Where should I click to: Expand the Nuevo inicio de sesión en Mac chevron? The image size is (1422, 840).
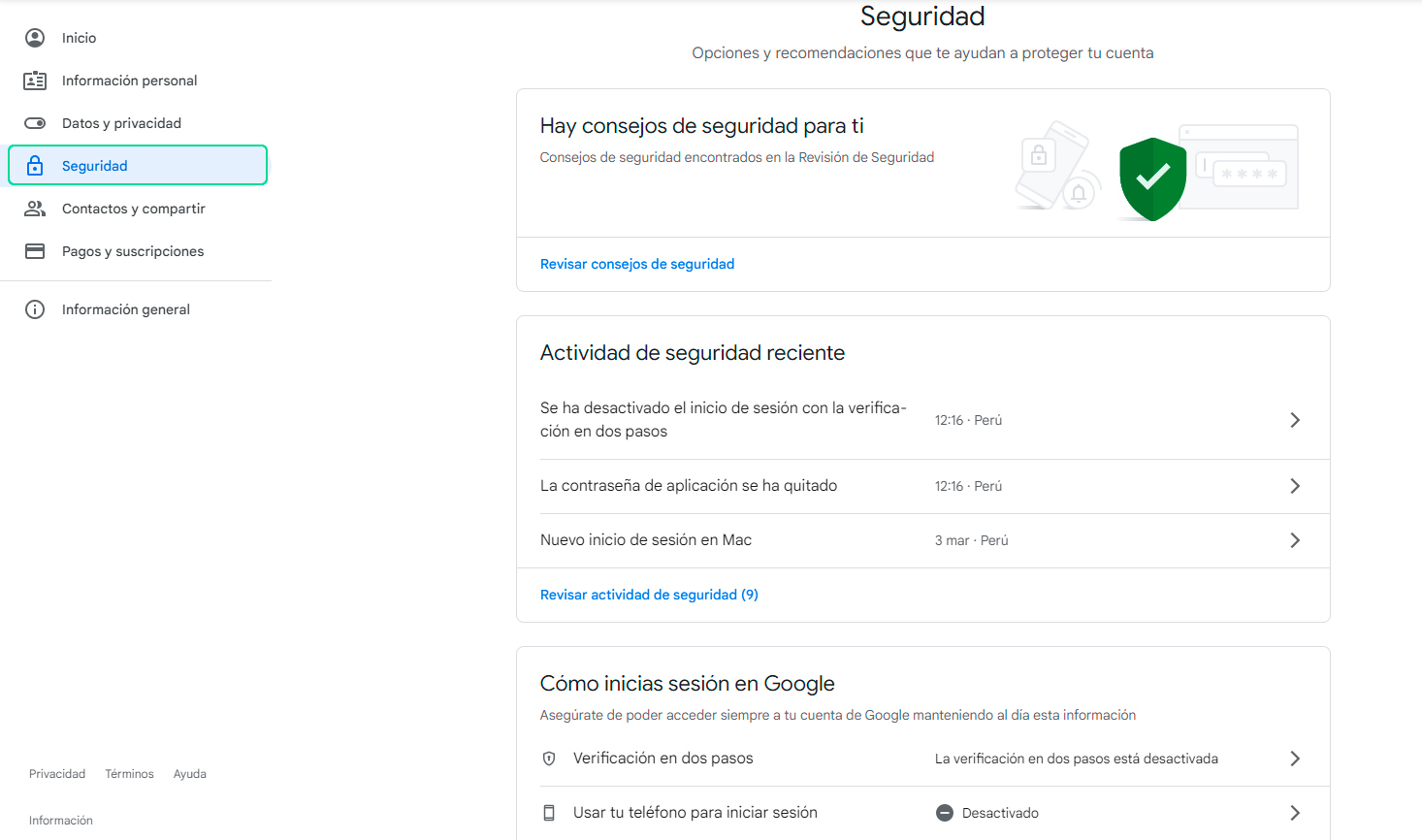click(x=1294, y=540)
